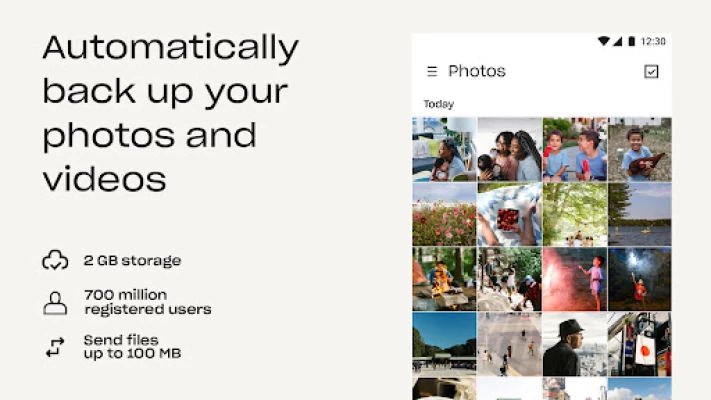The width and height of the screenshot is (711, 400).
Task: Click the 700 million registered users text
Action: point(148,302)
